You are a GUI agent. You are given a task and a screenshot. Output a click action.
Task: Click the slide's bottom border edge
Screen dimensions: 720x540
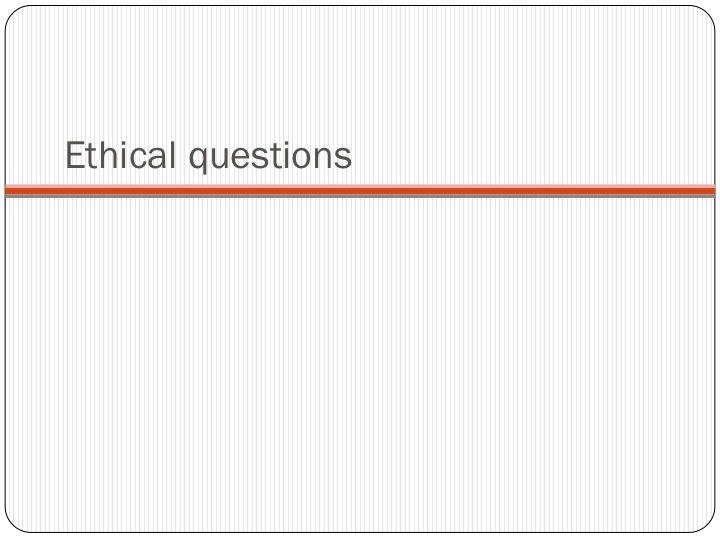pyautogui.click(x=360, y=532)
